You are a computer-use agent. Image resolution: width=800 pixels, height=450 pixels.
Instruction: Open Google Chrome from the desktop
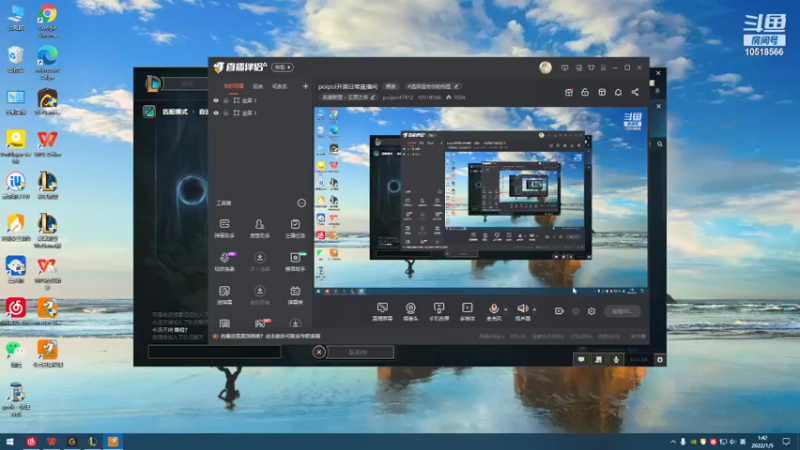(x=47, y=19)
